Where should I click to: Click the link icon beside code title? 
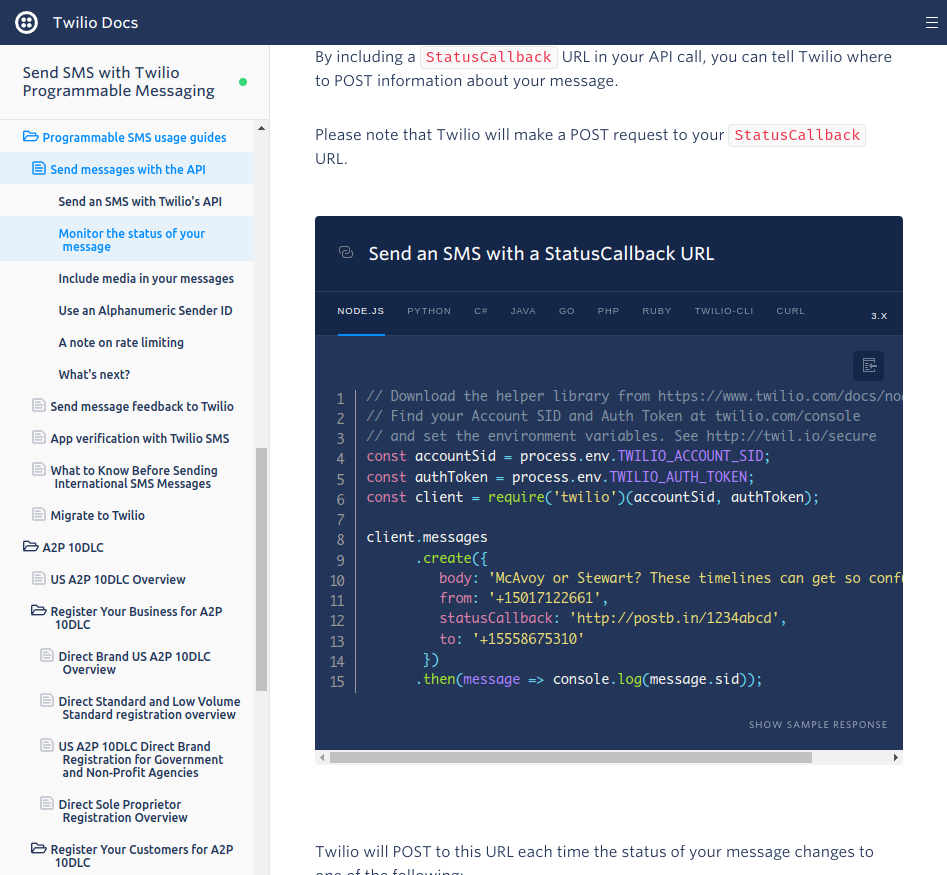346,252
